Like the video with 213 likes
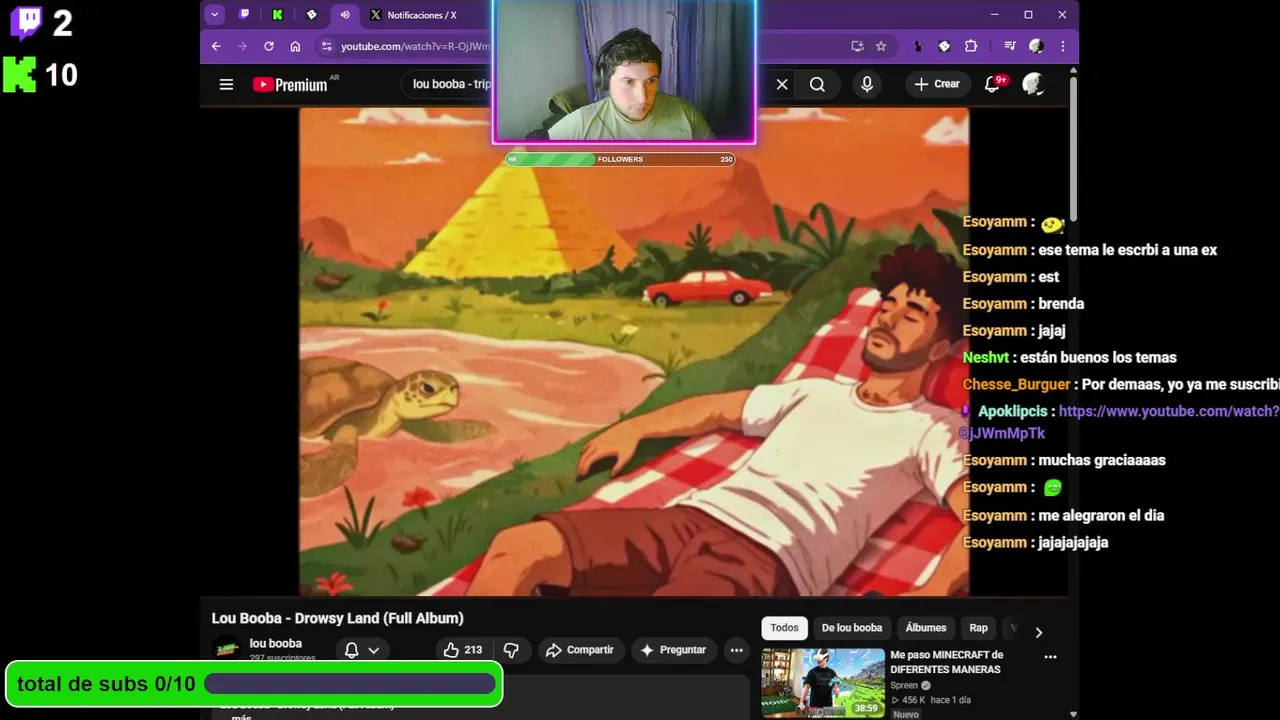The image size is (1280, 720). click(x=462, y=650)
